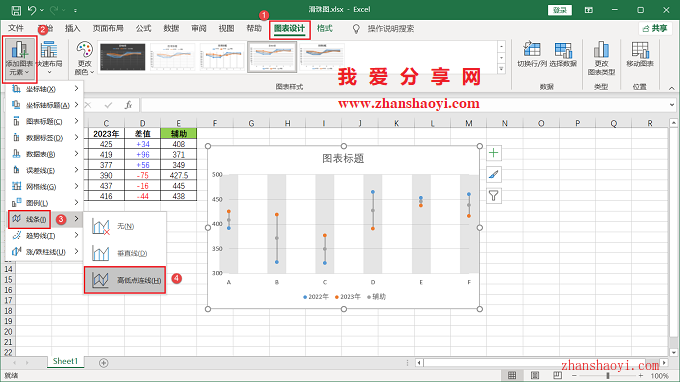Open Quick Layout gallery
Image resolution: width=680 pixels, height=382 pixels.
point(49,59)
